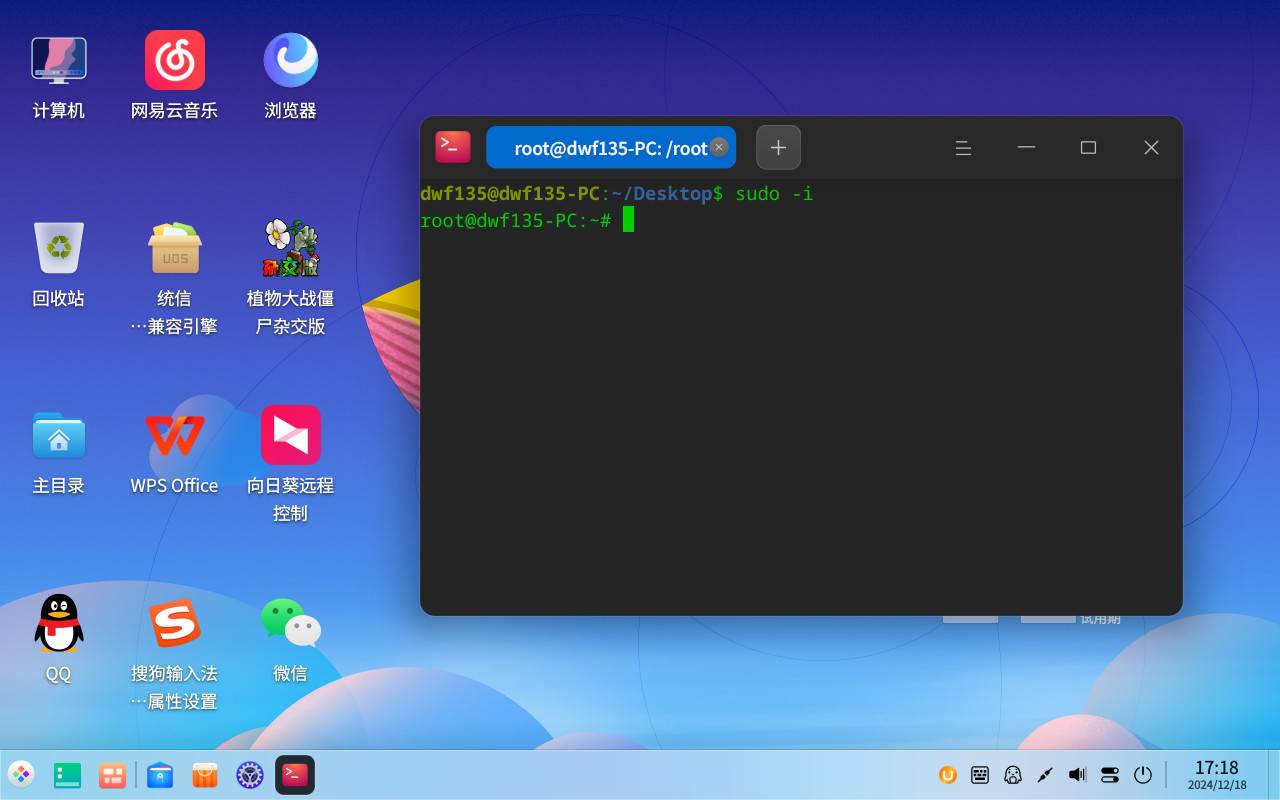The height and width of the screenshot is (800, 1280).
Task: Open the UOS compatibility engine icon
Action: tap(174, 247)
